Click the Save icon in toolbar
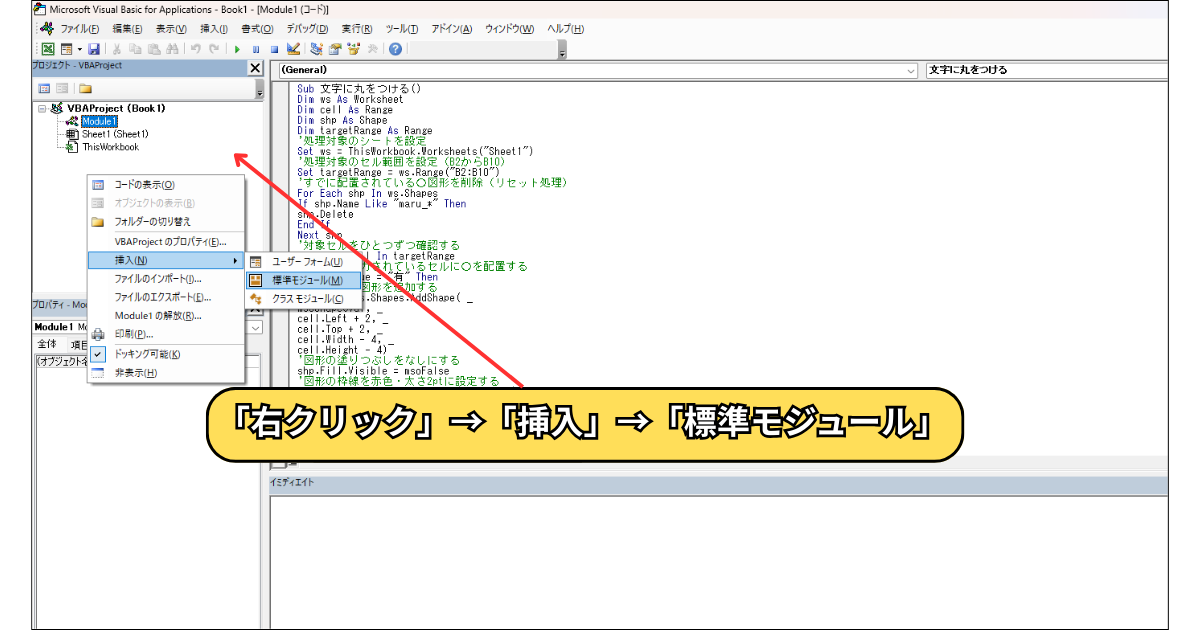 pos(93,48)
